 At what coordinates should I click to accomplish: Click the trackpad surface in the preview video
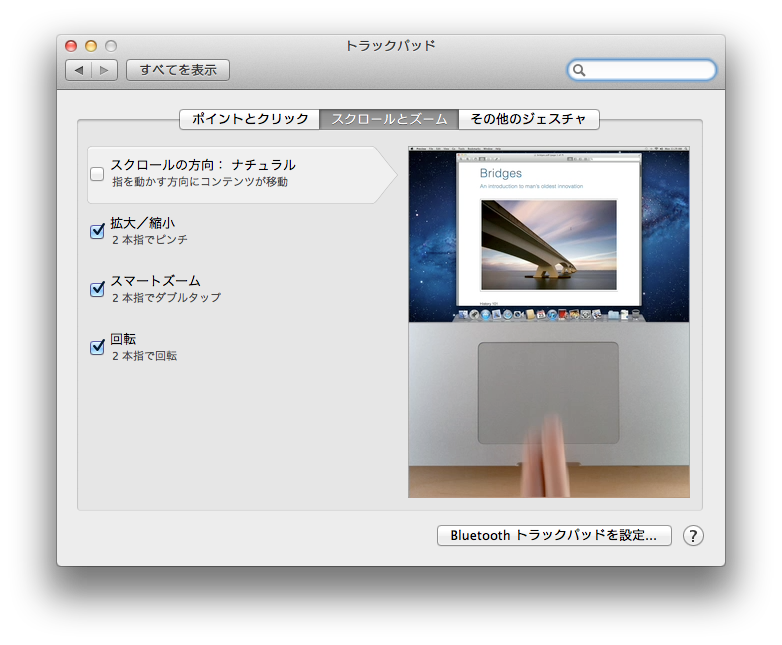[x=548, y=392]
